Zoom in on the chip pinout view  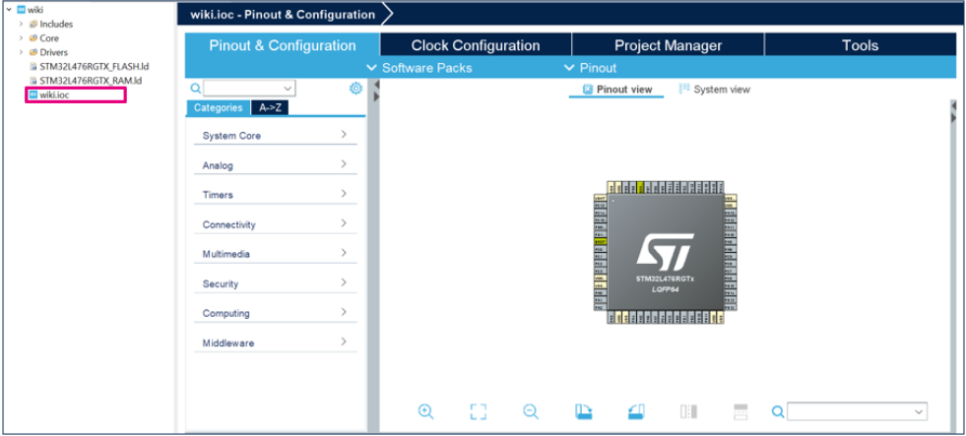(x=426, y=411)
